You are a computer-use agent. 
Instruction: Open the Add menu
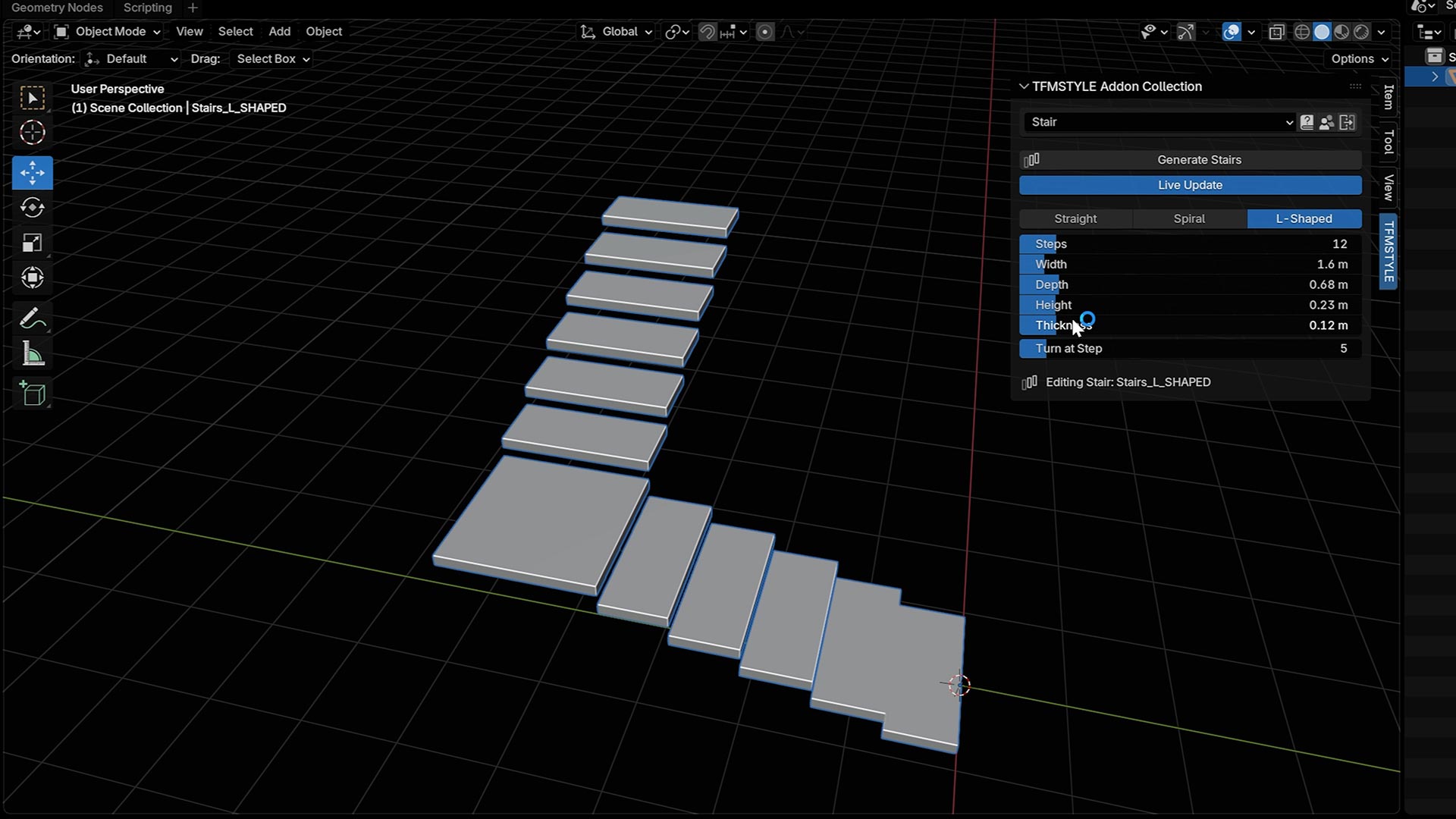pos(279,32)
